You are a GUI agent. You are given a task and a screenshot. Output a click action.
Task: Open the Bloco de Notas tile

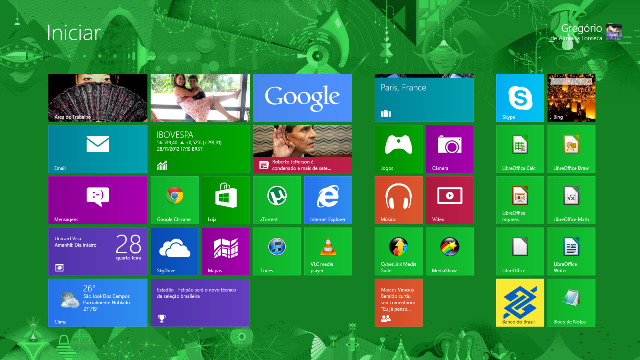[571, 303]
